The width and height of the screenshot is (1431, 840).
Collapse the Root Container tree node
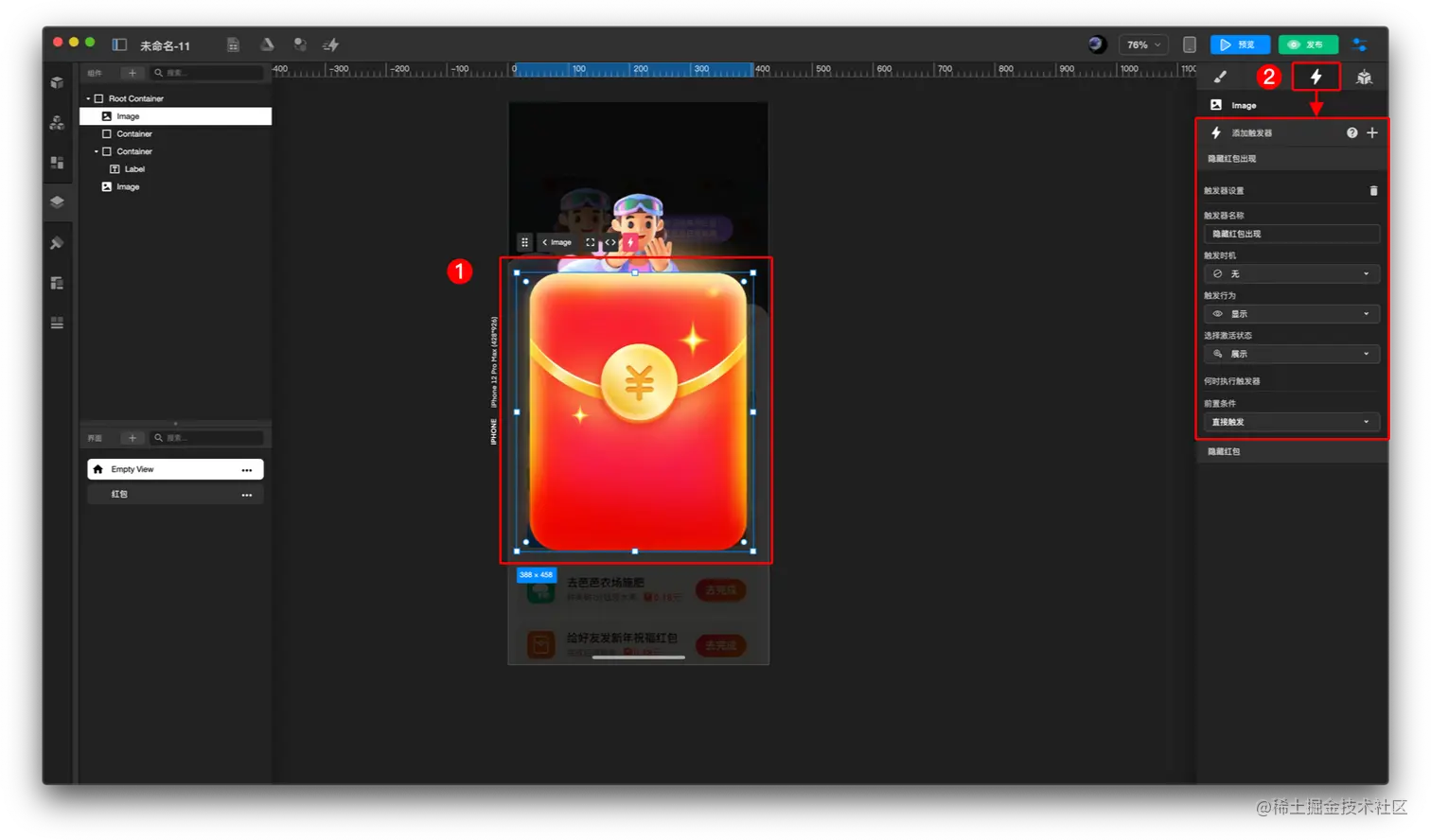88,98
